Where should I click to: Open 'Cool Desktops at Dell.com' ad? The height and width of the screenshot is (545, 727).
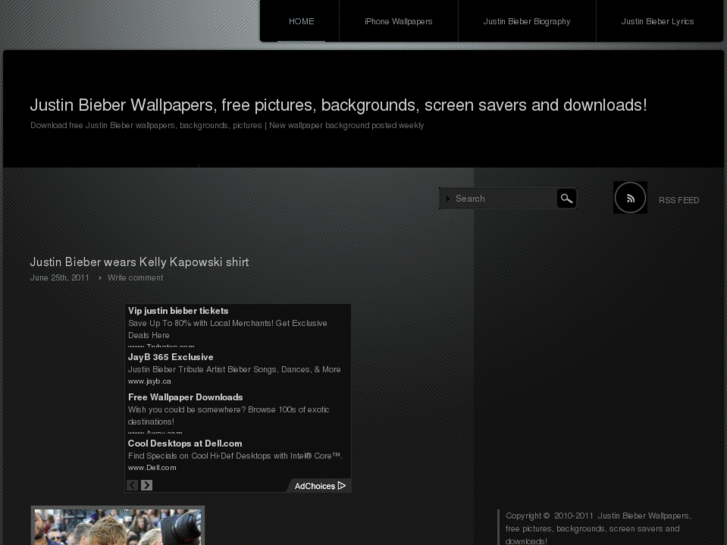point(185,443)
